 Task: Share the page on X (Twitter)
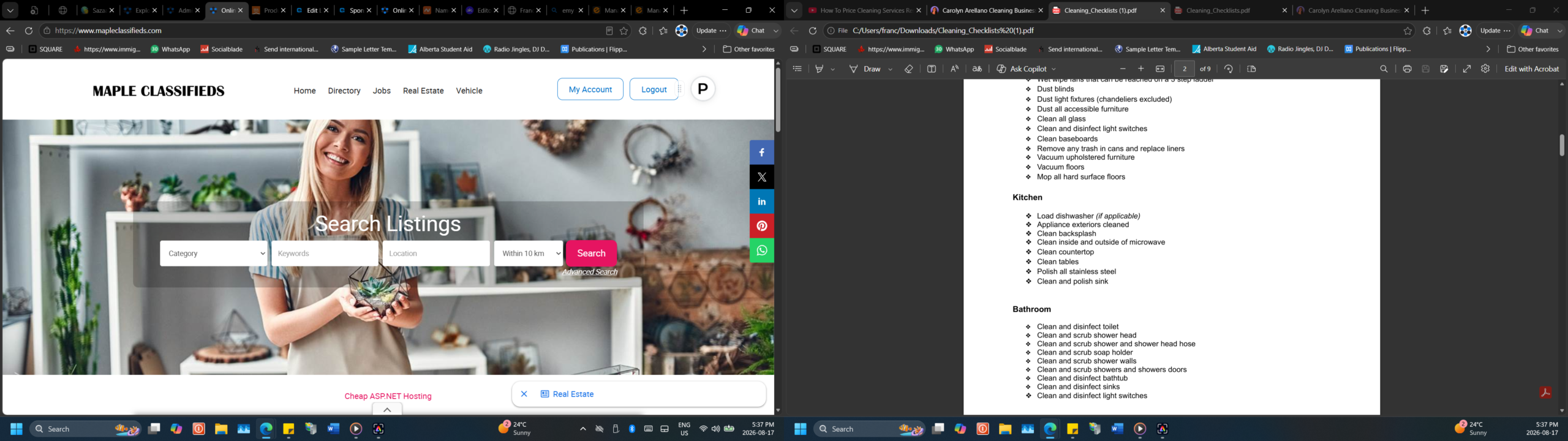(761, 177)
